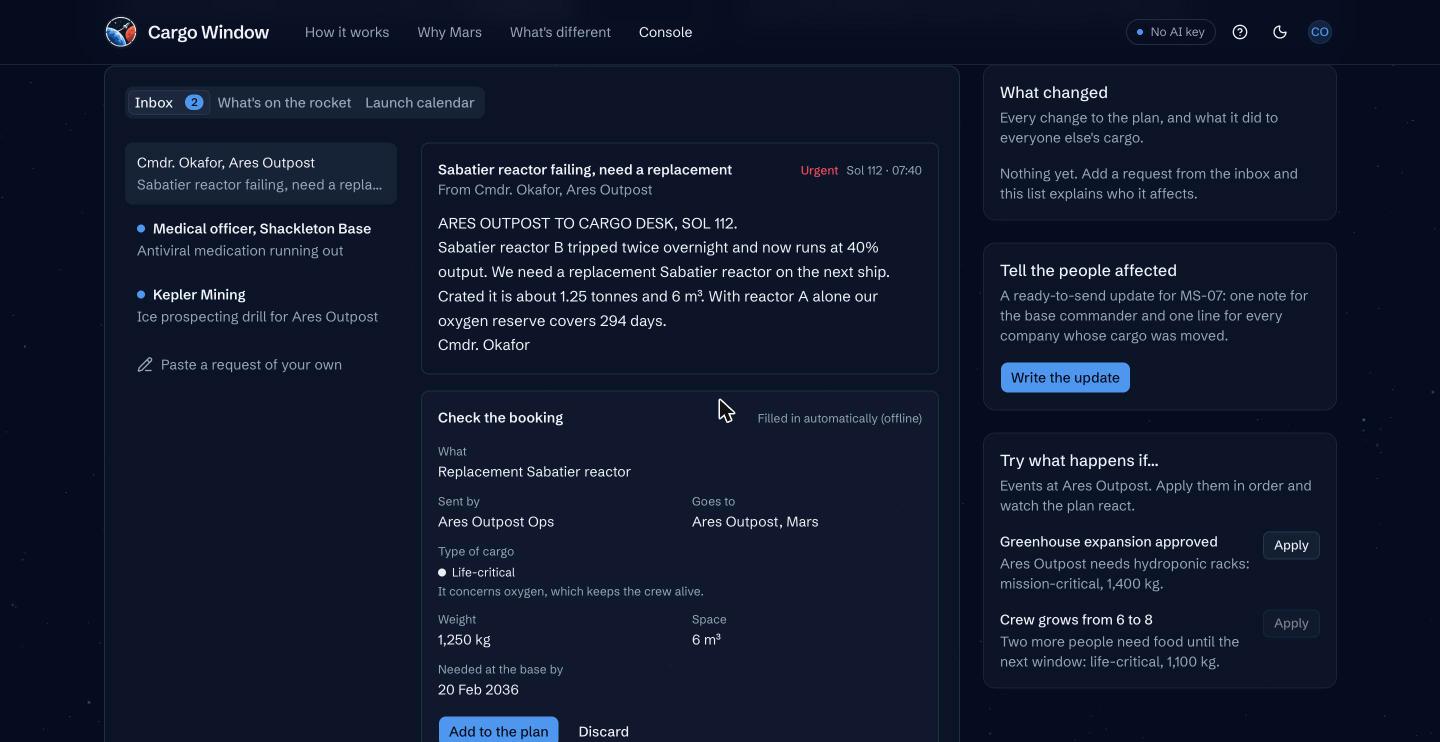The height and width of the screenshot is (742, 1440).
Task: Click the Cargo Window rocket logo
Action: 121,32
